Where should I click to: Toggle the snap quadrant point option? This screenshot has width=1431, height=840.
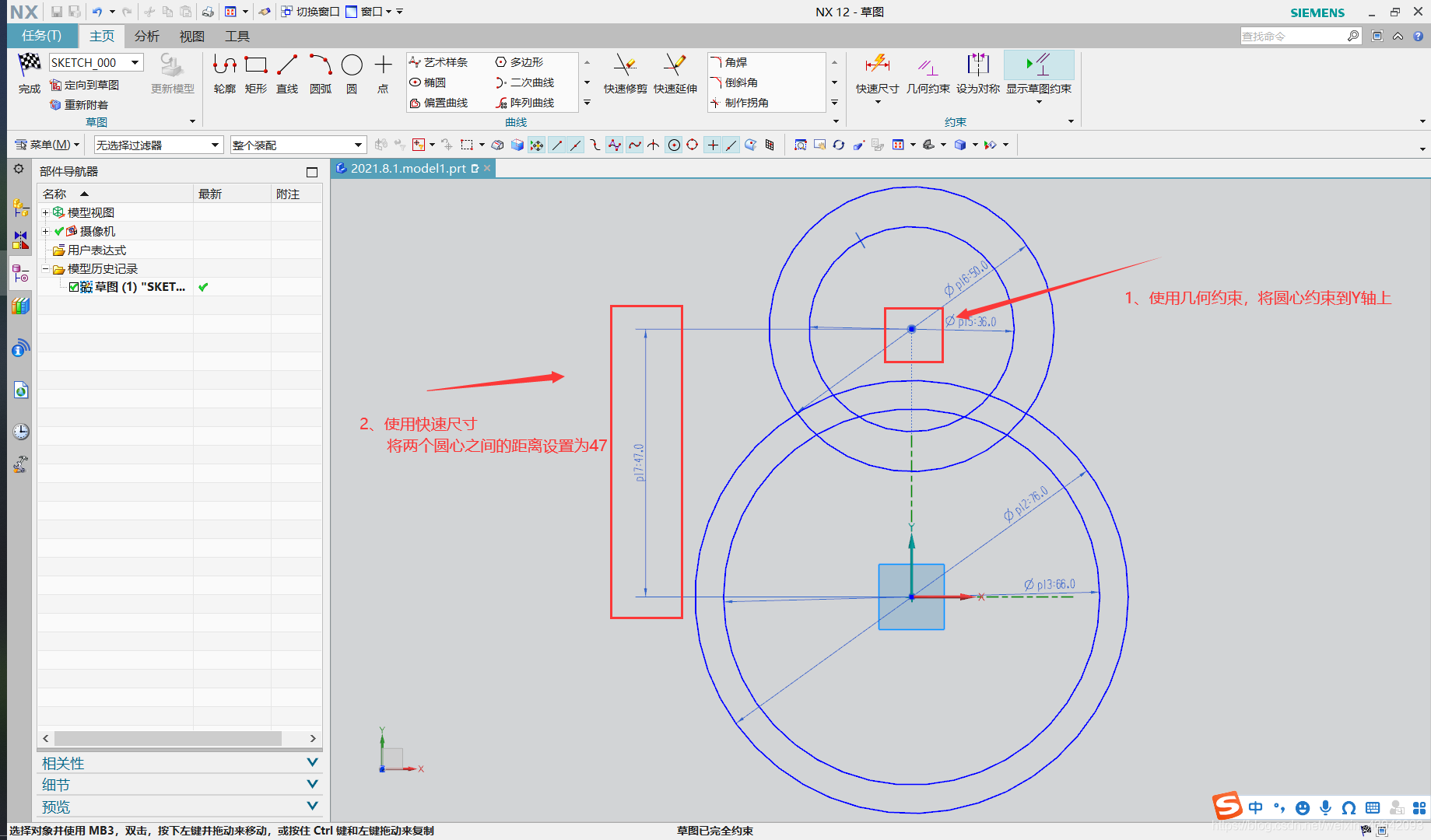pyautogui.click(x=693, y=145)
